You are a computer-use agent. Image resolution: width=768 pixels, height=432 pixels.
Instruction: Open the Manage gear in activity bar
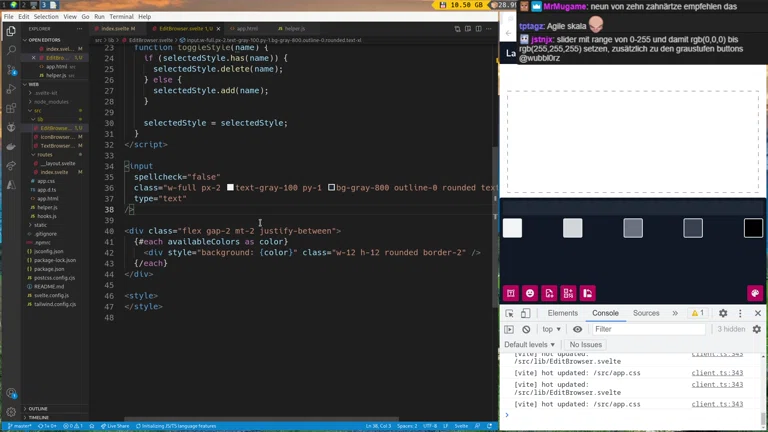coord(11,412)
